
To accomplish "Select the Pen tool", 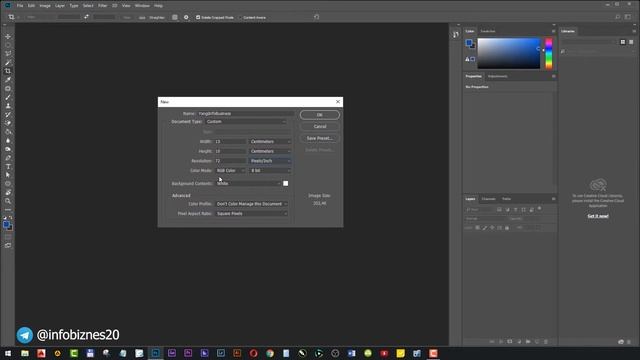I will [x=8, y=158].
